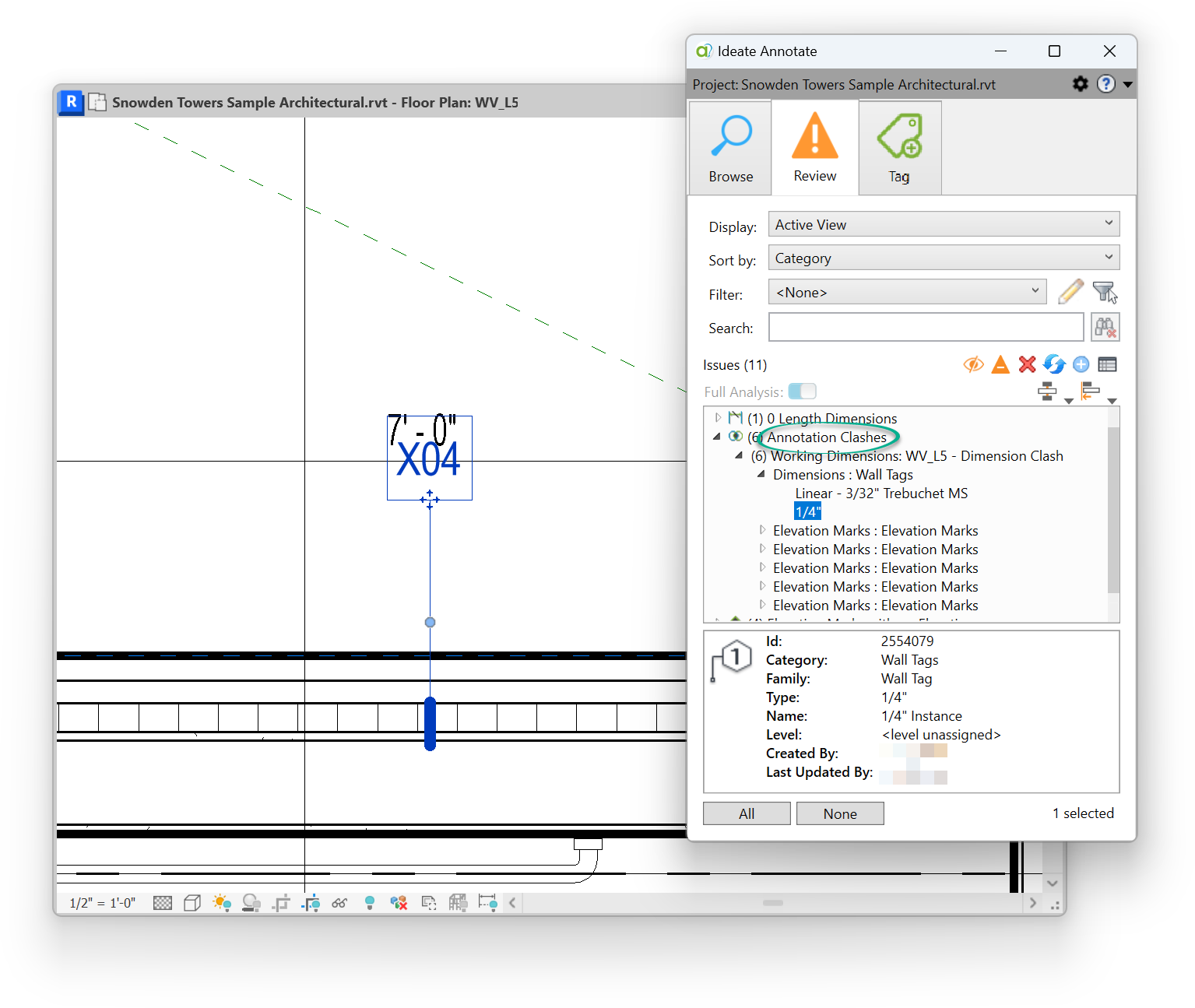This screenshot has width=1195, height=1008.
Task: Click the 1/2" = 1'-0" view scale
Action: (x=102, y=903)
